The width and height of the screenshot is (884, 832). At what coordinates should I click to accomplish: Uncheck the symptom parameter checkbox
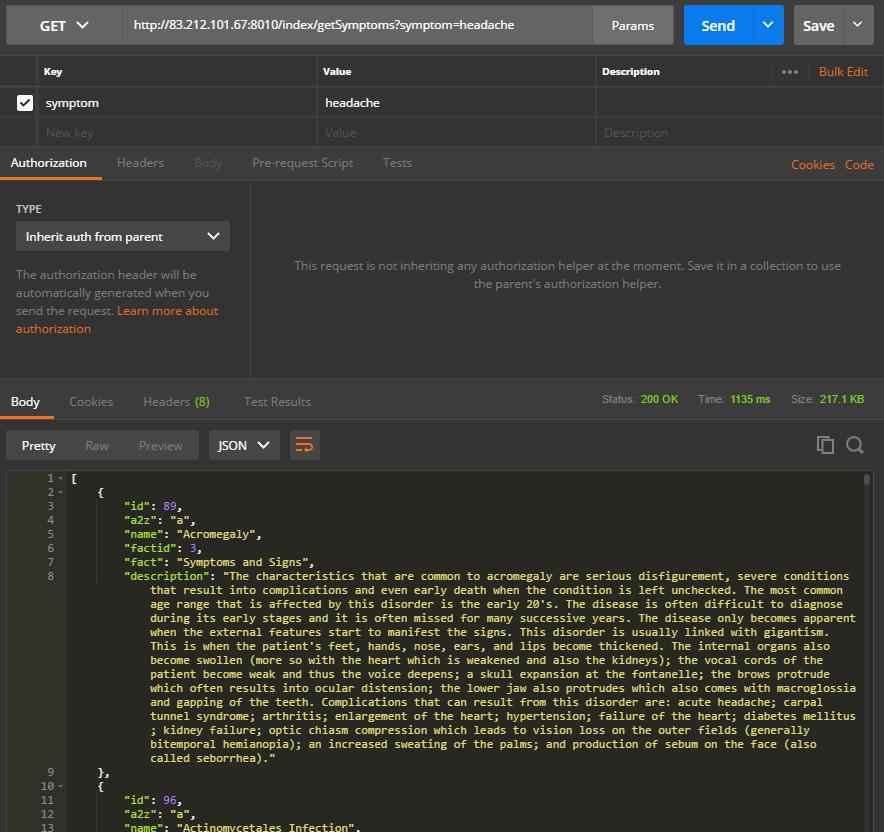pyautogui.click(x=25, y=103)
